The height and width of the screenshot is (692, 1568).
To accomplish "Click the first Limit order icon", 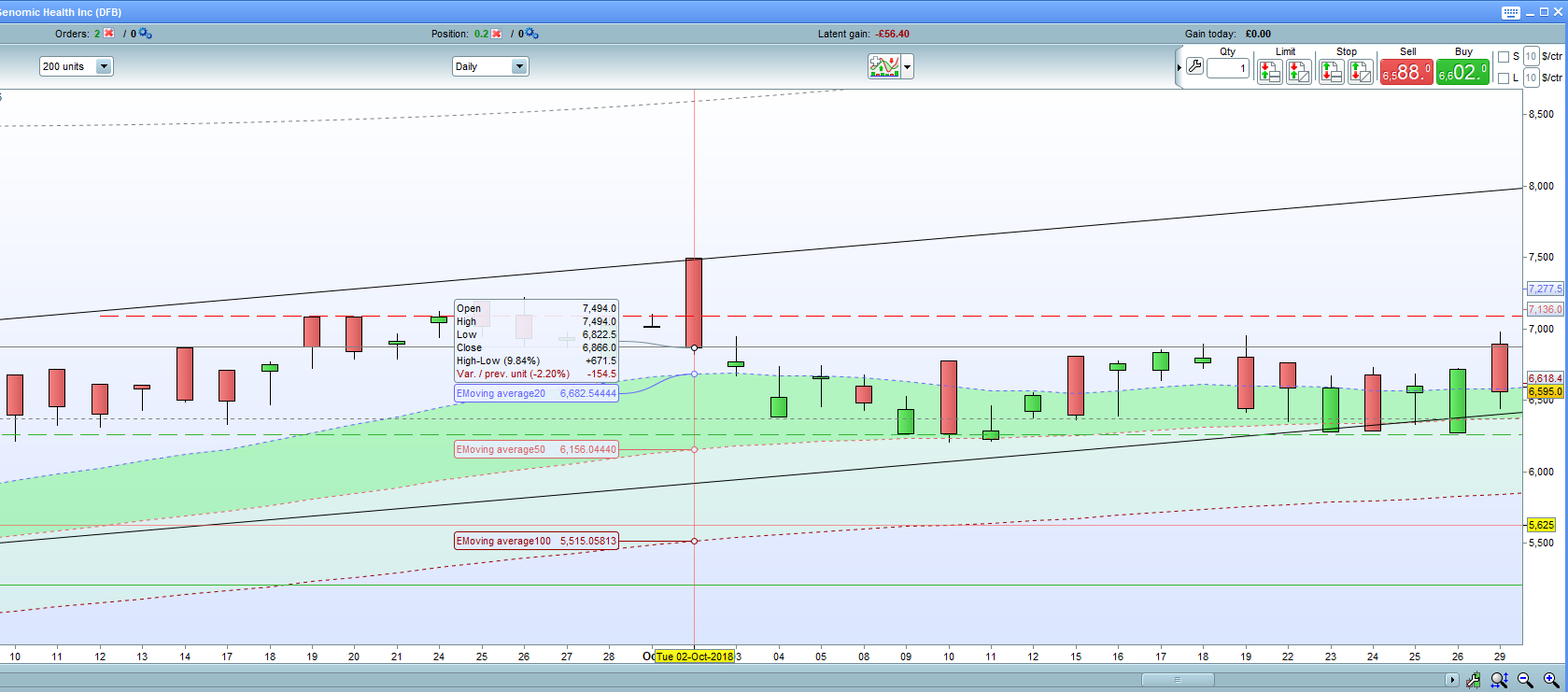I will point(1269,71).
